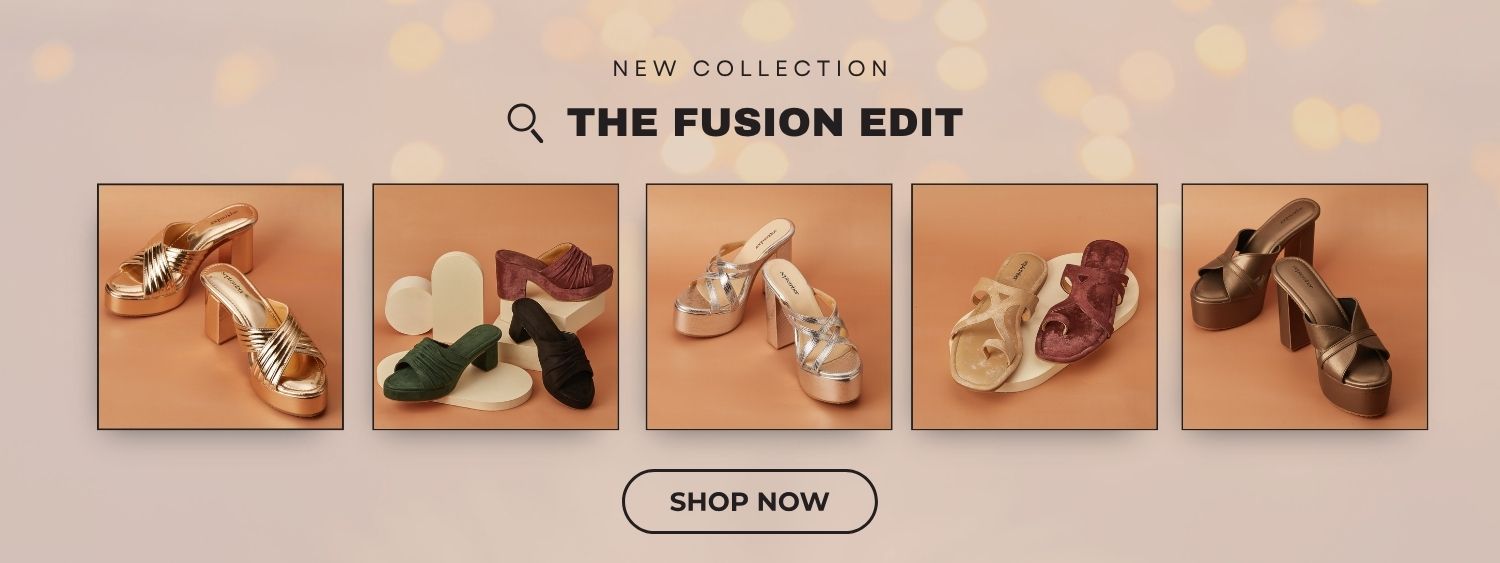Select THE FUSION EDIT heading
1500x563 pixels.
765,123
